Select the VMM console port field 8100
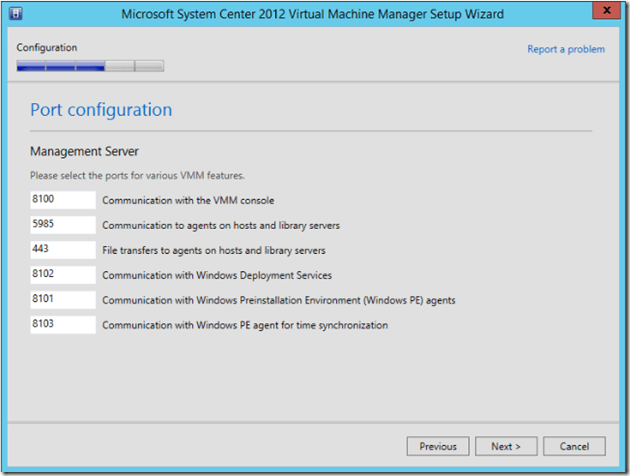This screenshot has width=630, height=476. [x=62, y=200]
